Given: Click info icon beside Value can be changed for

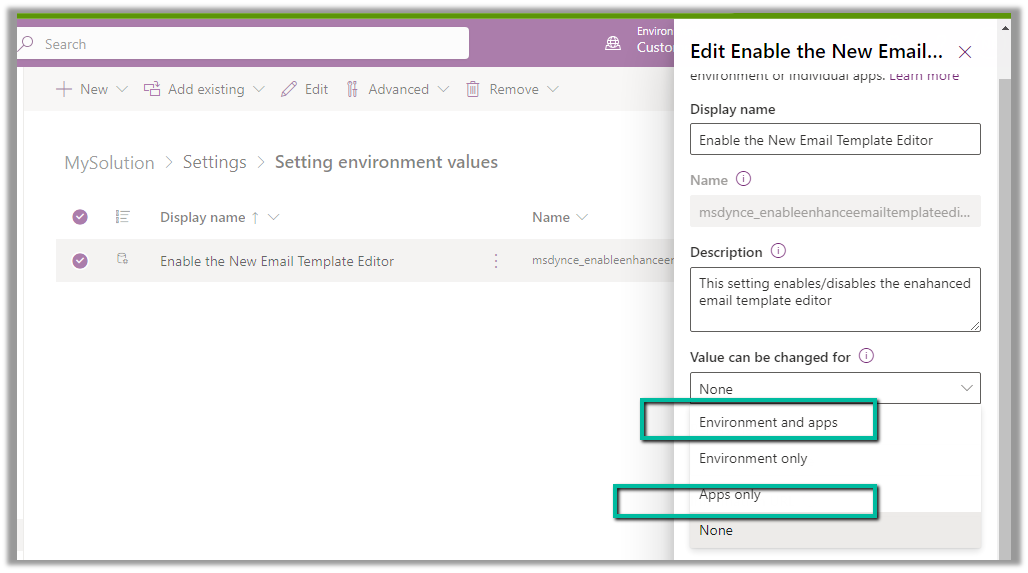Looking at the screenshot, I should tap(867, 356).
